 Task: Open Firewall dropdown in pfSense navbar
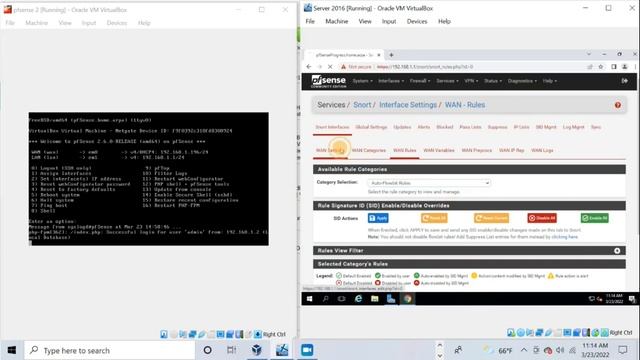point(420,81)
